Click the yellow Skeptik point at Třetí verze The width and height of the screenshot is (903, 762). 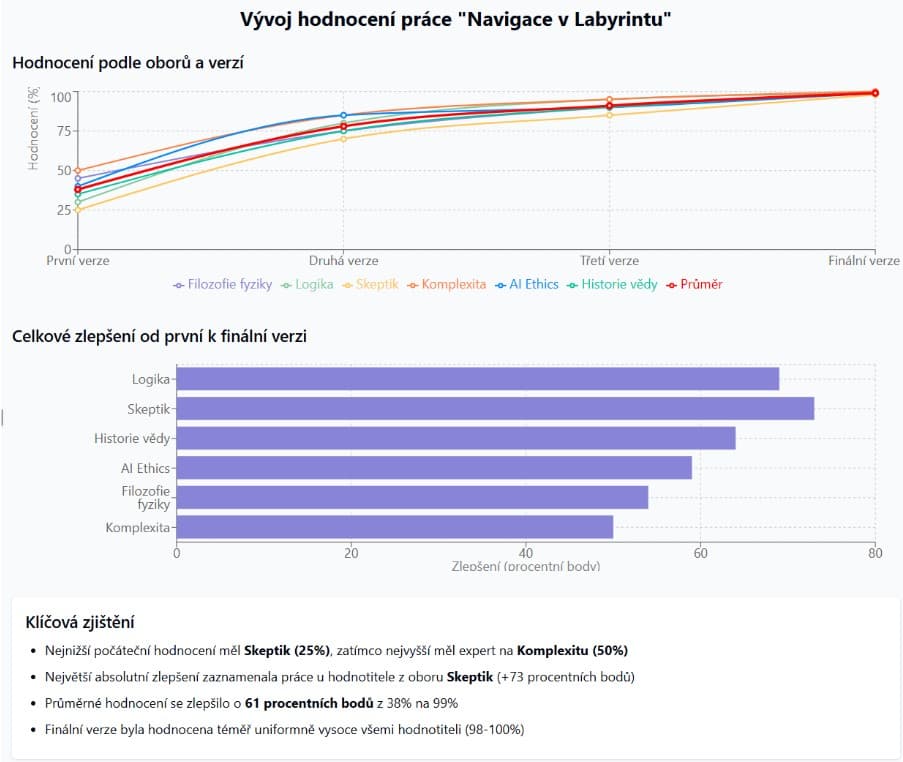609,115
